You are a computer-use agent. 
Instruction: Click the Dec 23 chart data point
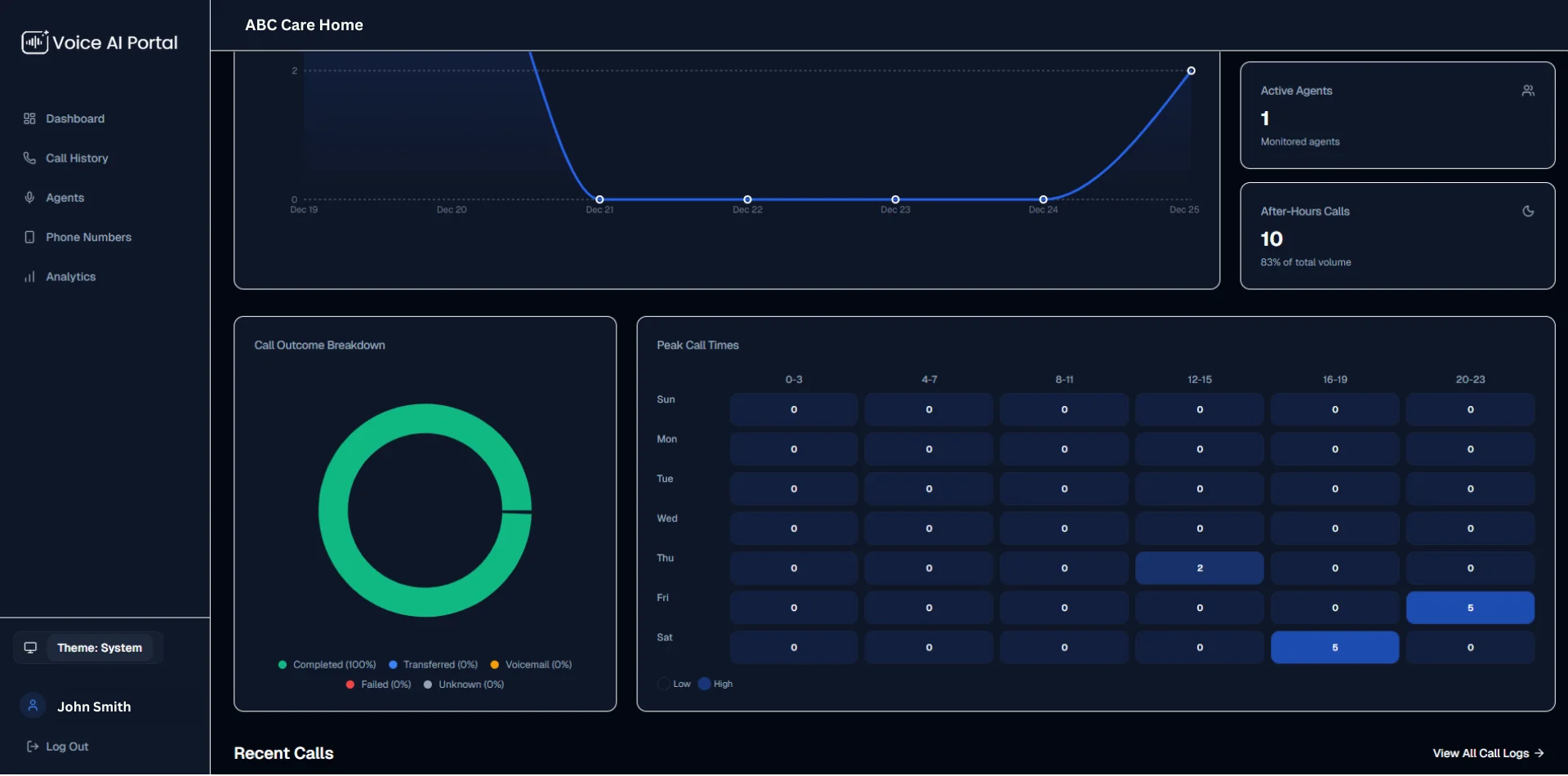(x=895, y=199)
